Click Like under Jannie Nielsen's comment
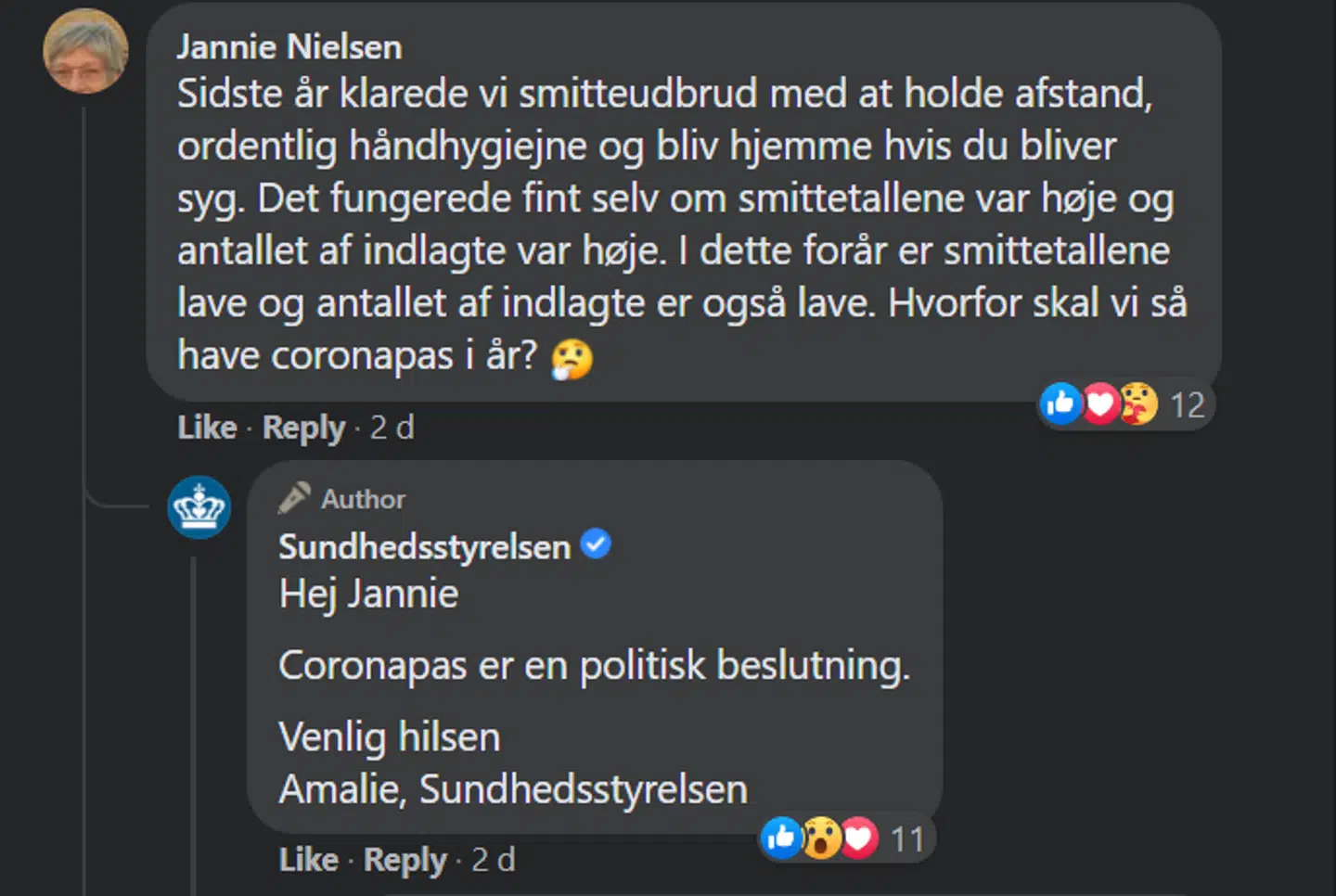This screenshot has height=896, width=1336. tap(206, 428)
